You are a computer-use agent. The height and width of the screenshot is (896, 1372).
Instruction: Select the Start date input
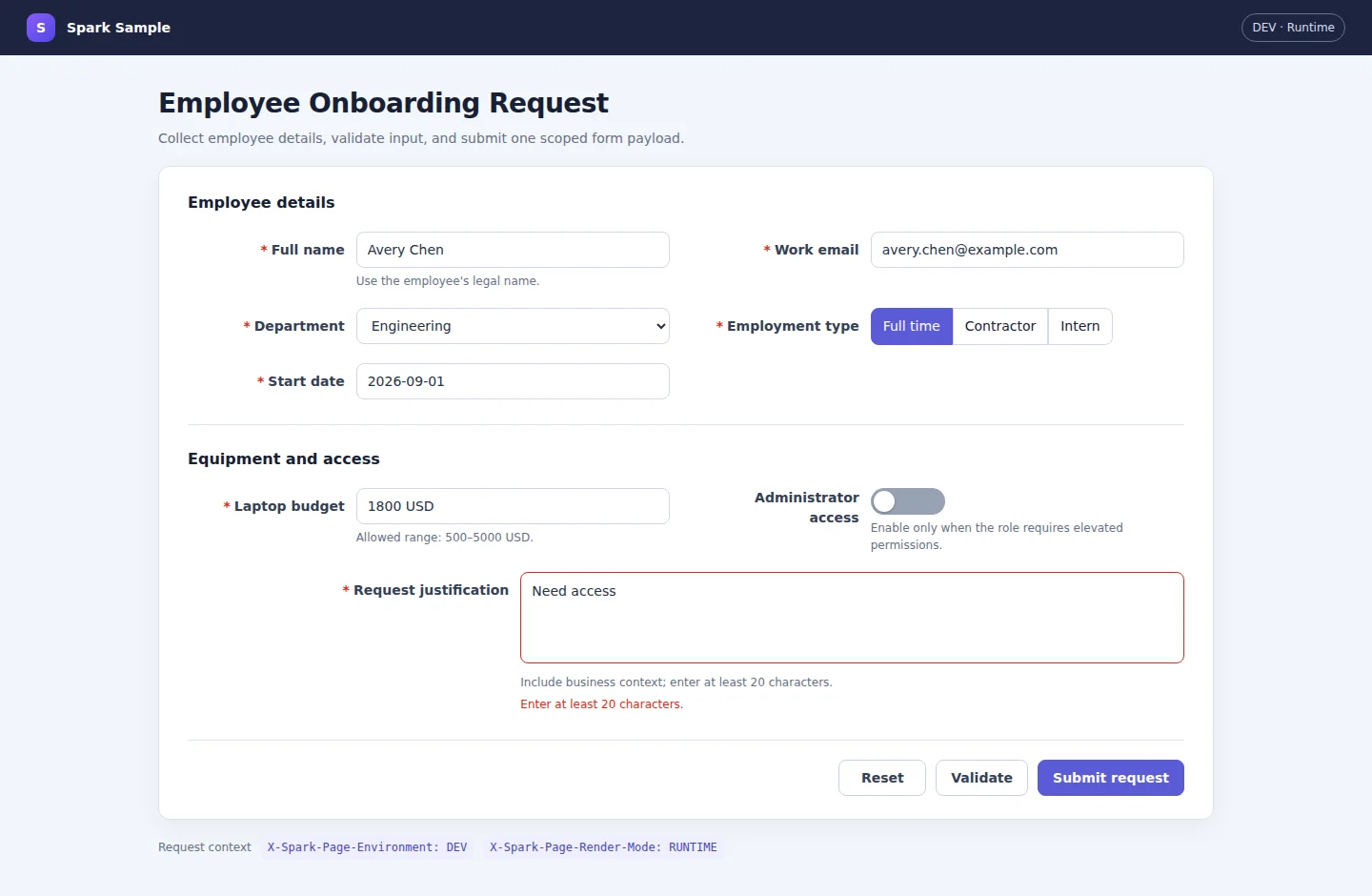[x=513, y=381]
